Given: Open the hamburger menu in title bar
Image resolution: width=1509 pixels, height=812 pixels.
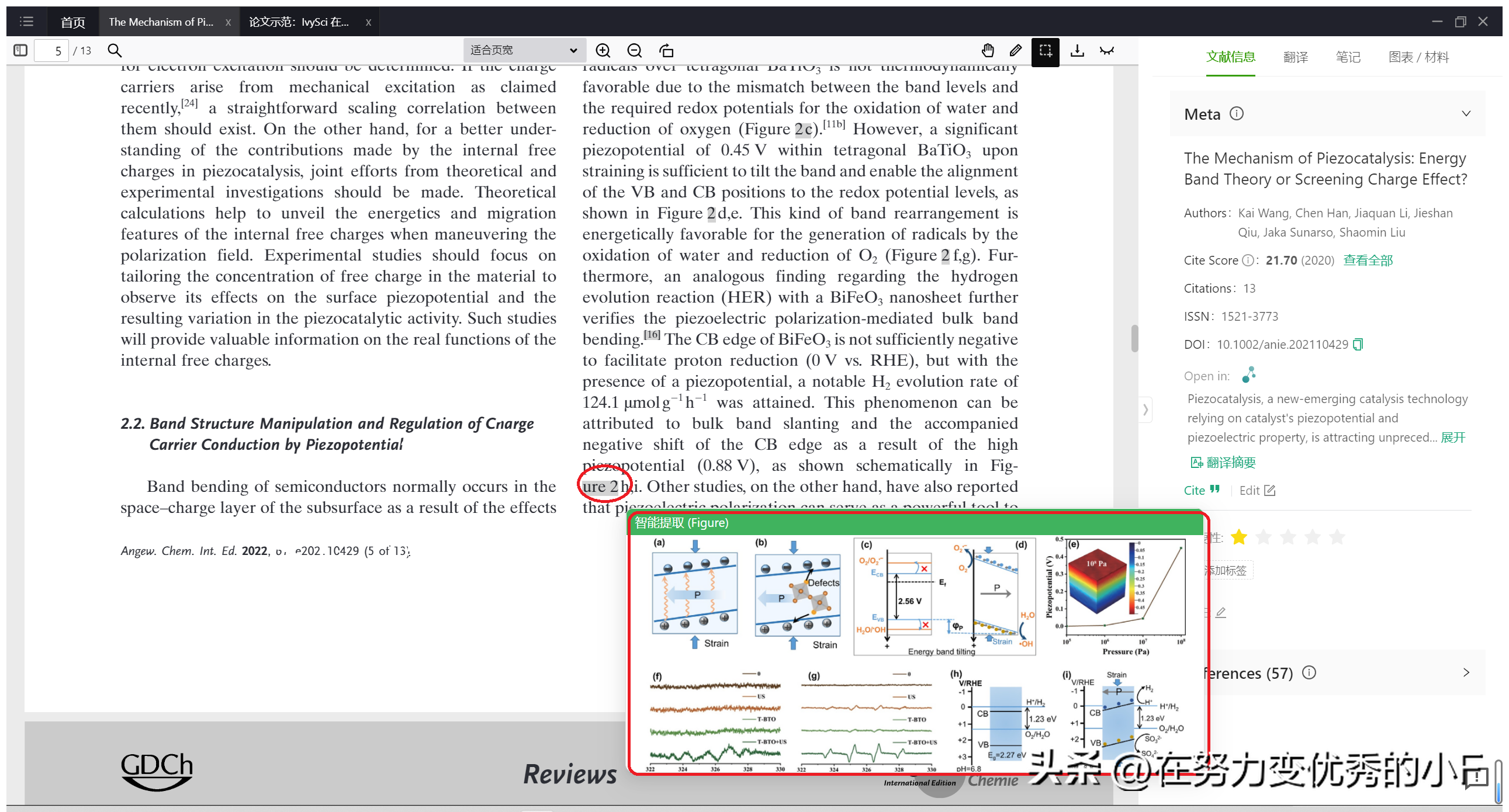Looking at the screenshot, I should click(x=26, y=22).
